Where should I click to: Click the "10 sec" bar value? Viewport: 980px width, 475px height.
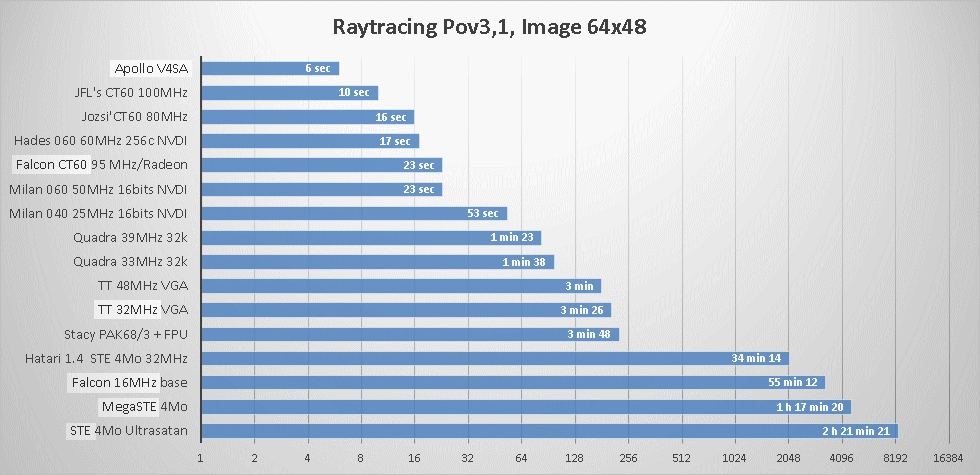[354, 92]
